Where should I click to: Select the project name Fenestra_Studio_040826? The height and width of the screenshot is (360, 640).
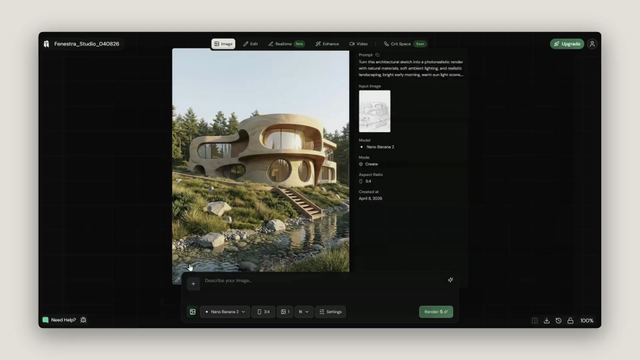[87, 44]
